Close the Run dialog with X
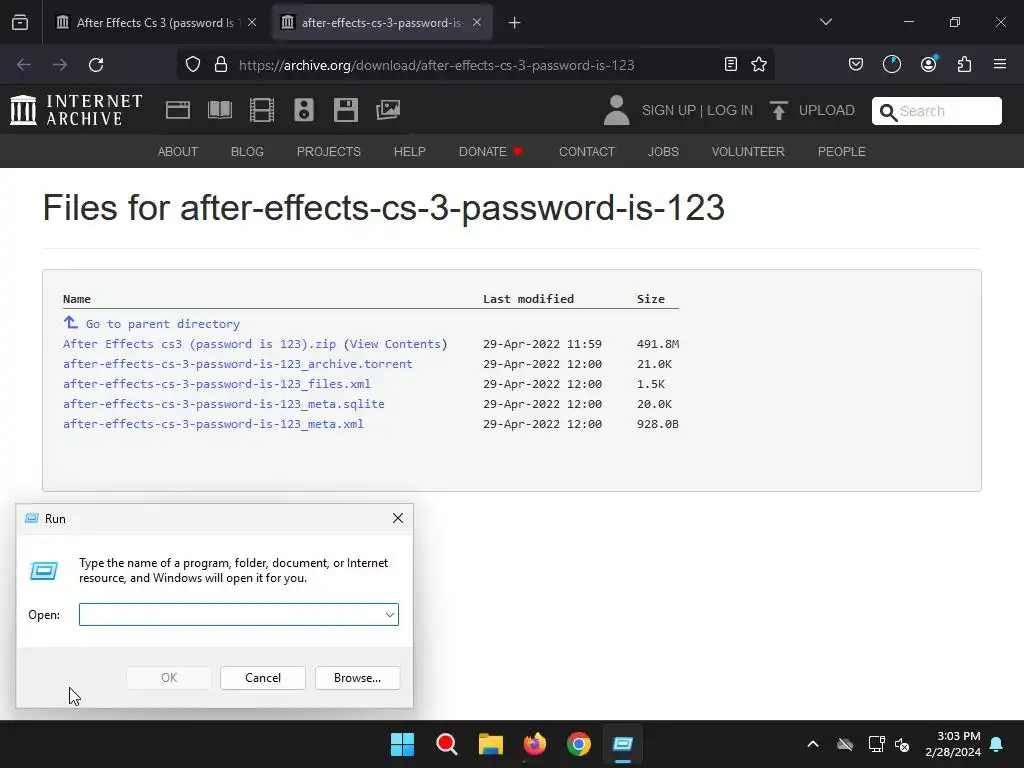 398,519
